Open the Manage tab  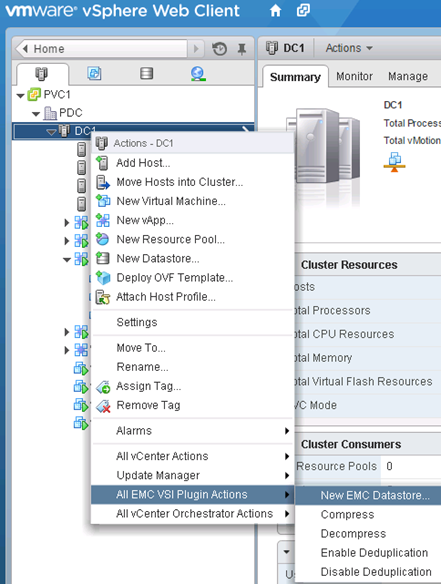tap(408, 76)
